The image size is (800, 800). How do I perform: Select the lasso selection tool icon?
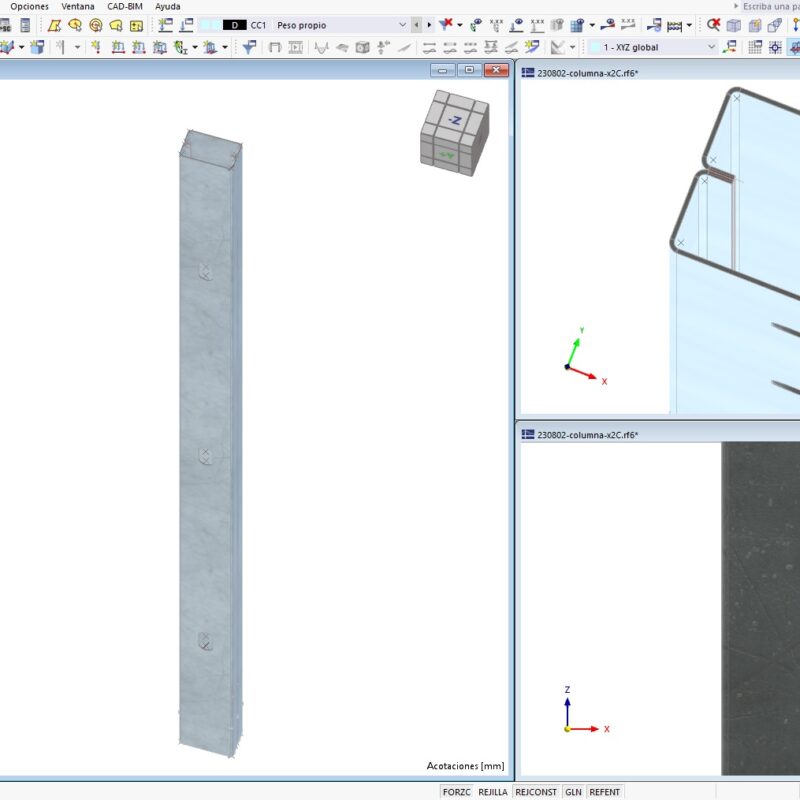coord(75,25)
